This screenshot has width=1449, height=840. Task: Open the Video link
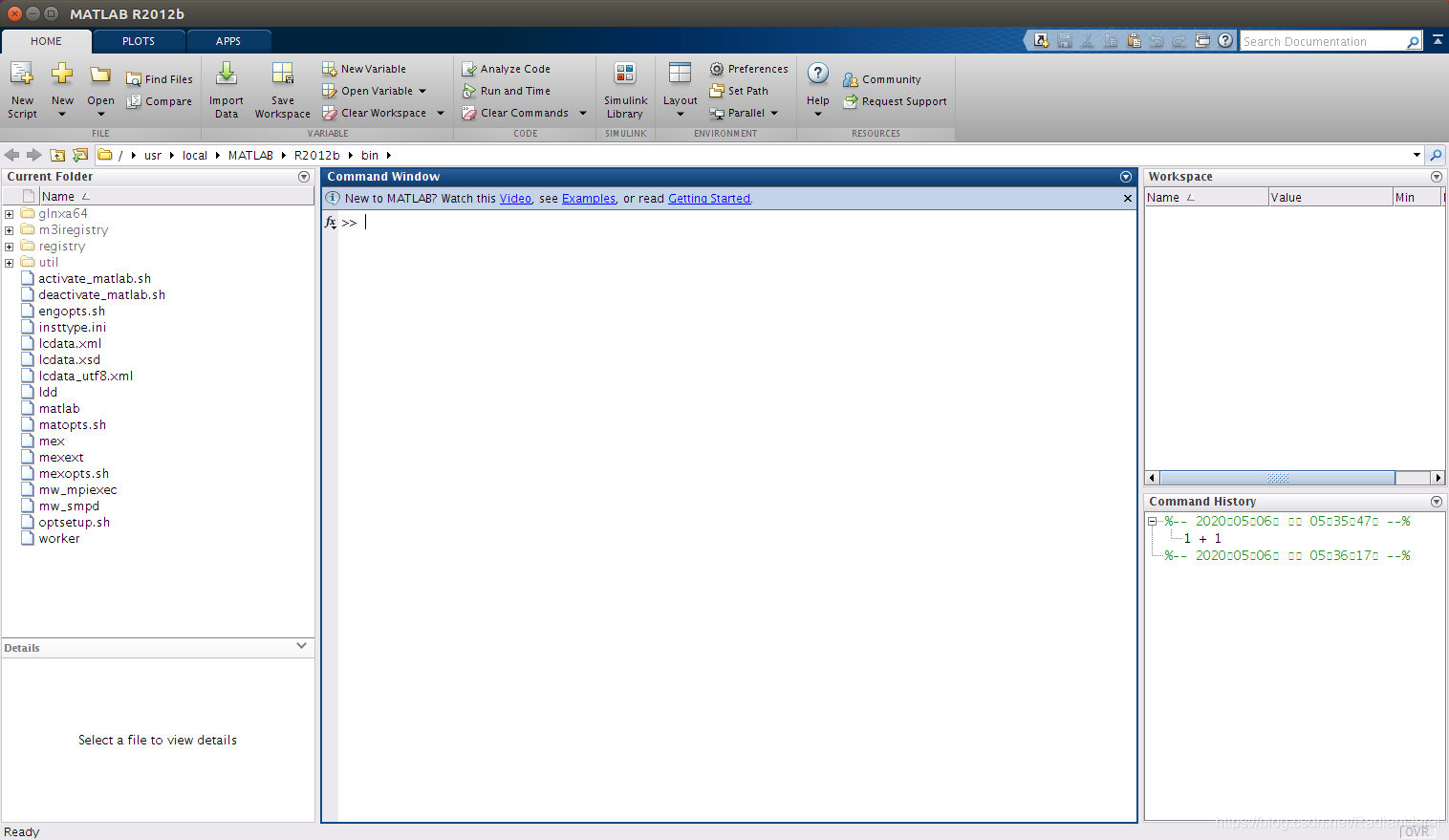click(515, 199)
